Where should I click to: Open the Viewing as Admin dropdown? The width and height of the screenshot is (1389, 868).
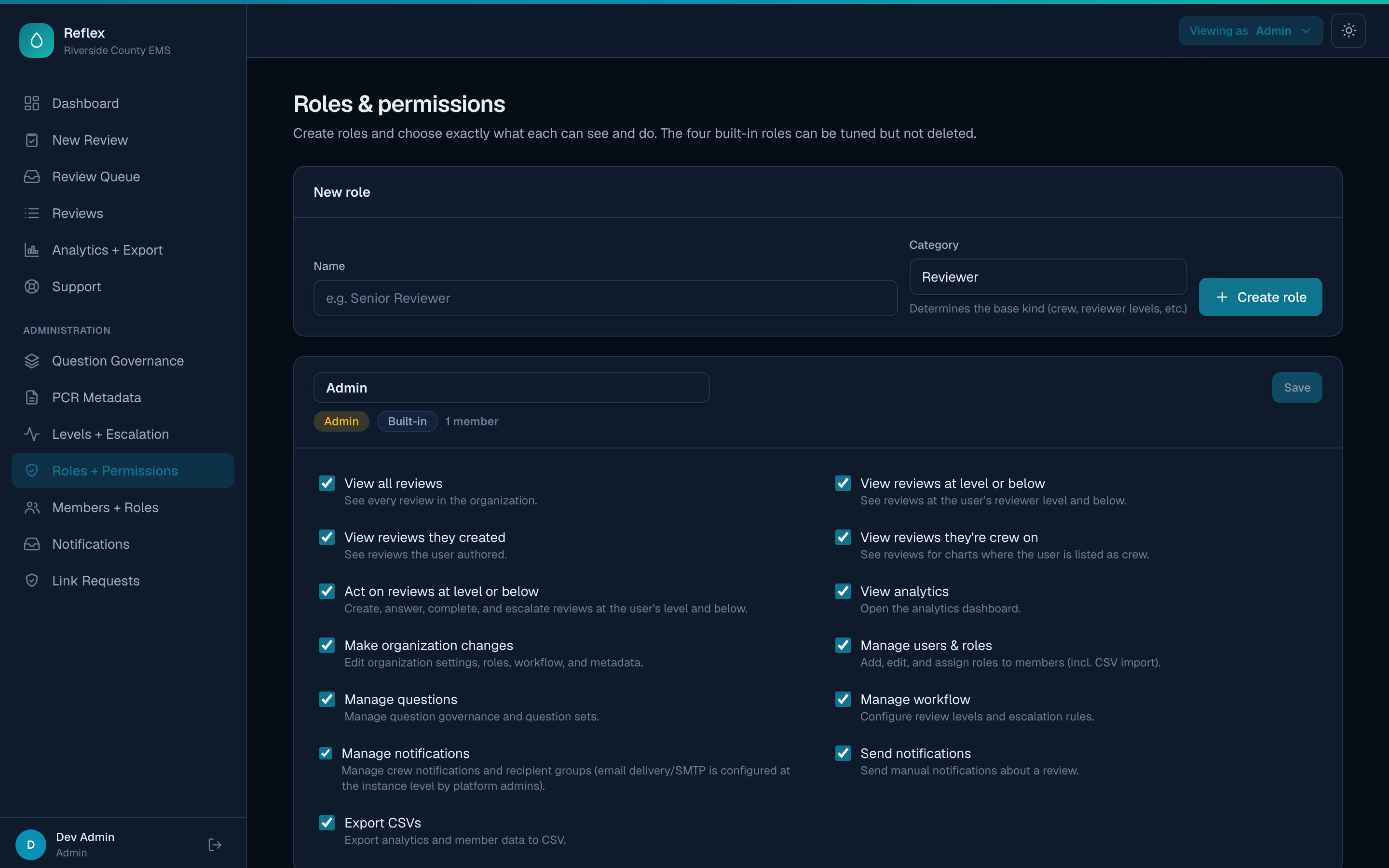tap(1251, 31)
